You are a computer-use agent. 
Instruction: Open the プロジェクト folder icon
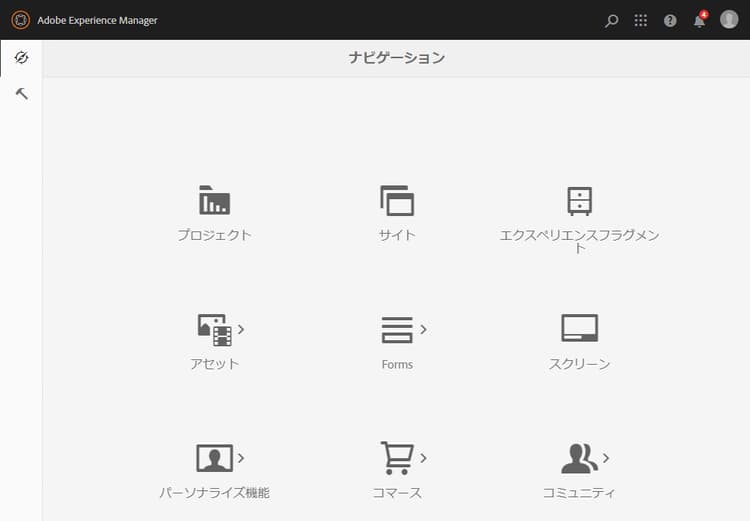pos(214,200)
